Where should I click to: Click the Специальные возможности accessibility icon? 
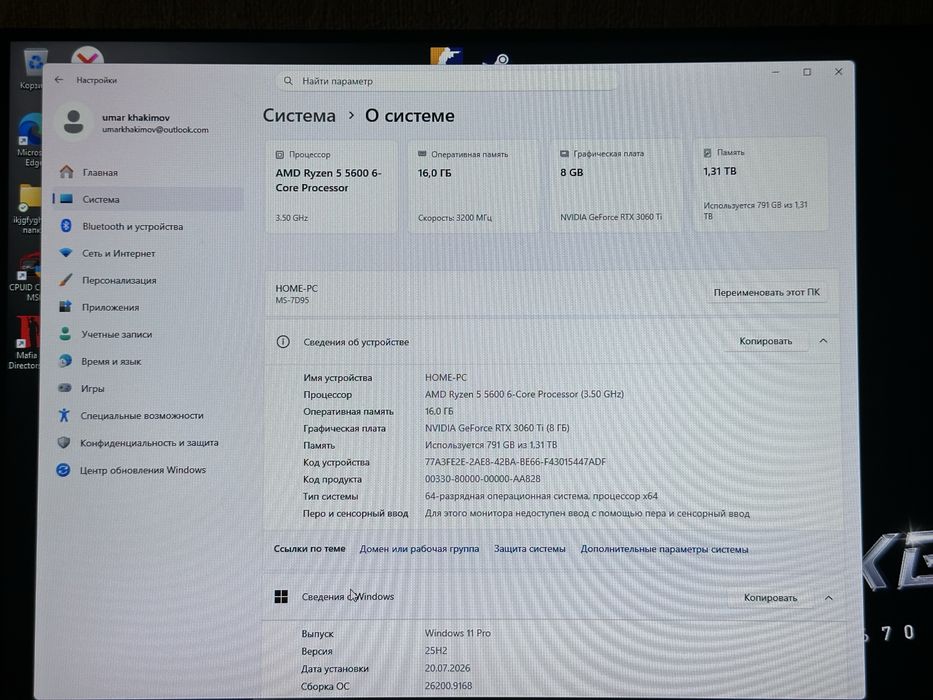point(64,415)
